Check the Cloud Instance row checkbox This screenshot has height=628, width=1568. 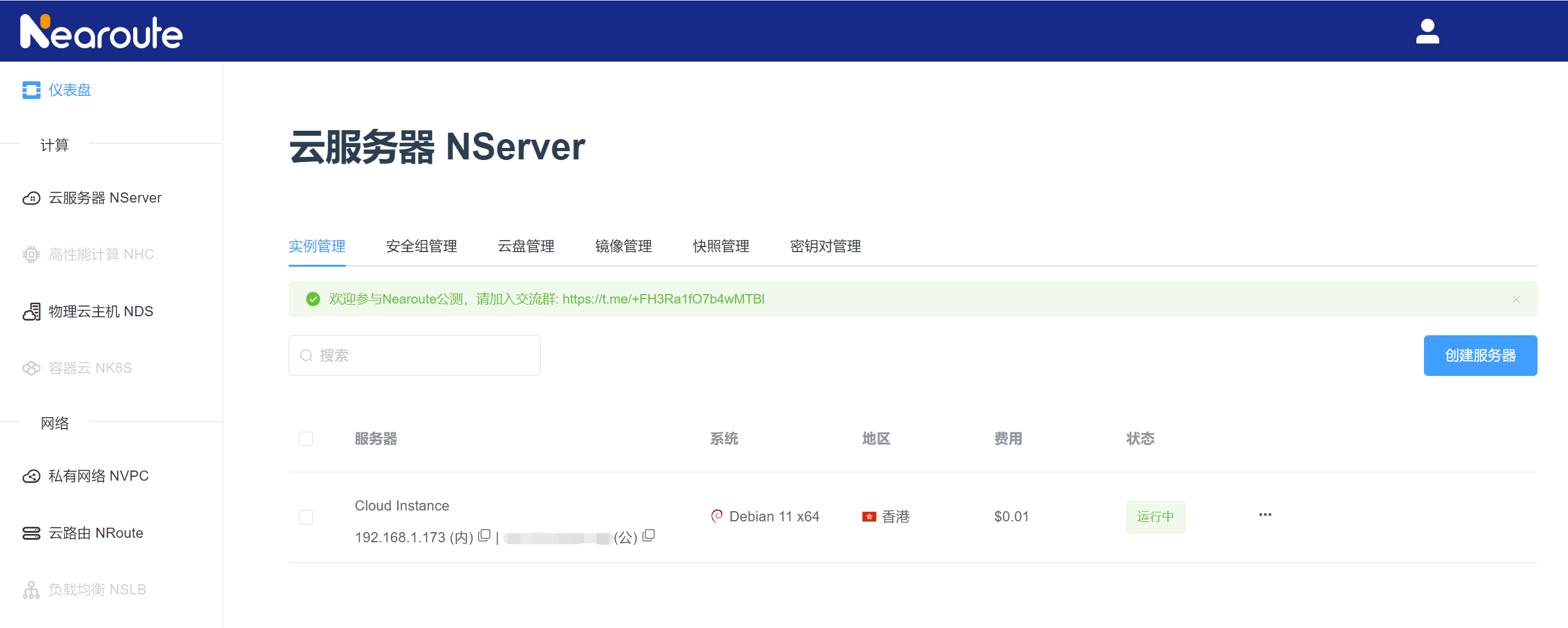306,517
